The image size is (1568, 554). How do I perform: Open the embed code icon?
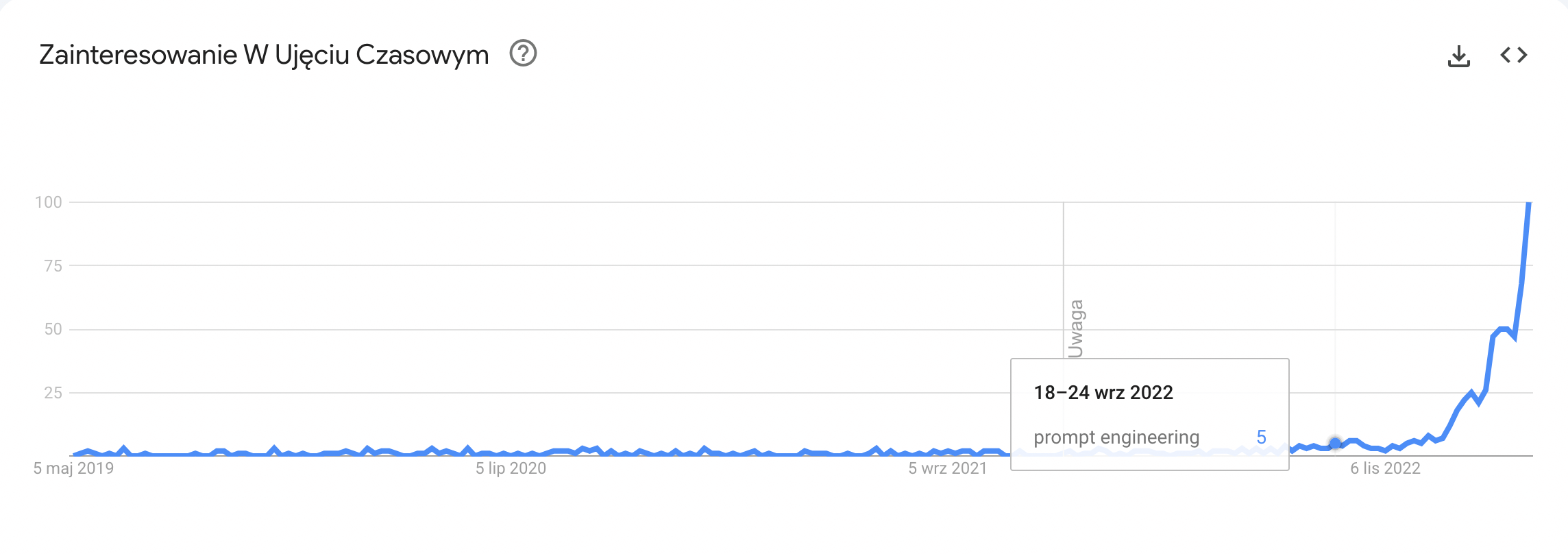pos(1514,55)
